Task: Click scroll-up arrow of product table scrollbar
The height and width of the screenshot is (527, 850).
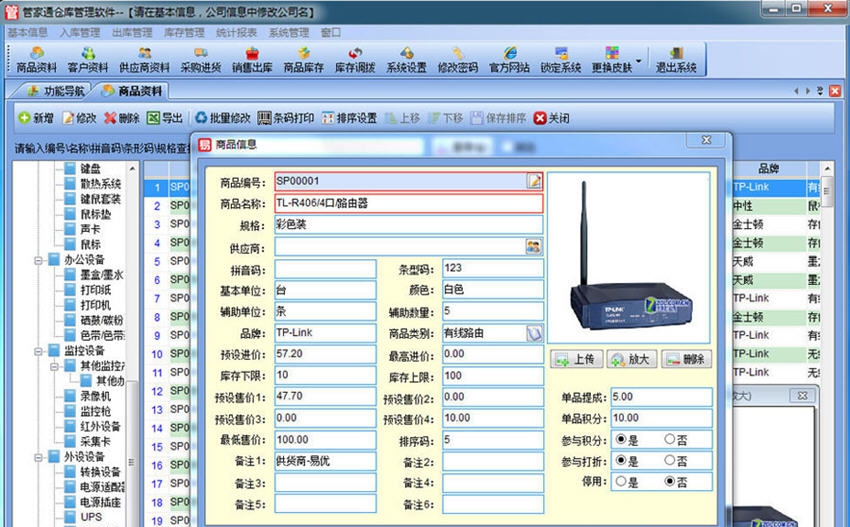Action: pos(827,169)
